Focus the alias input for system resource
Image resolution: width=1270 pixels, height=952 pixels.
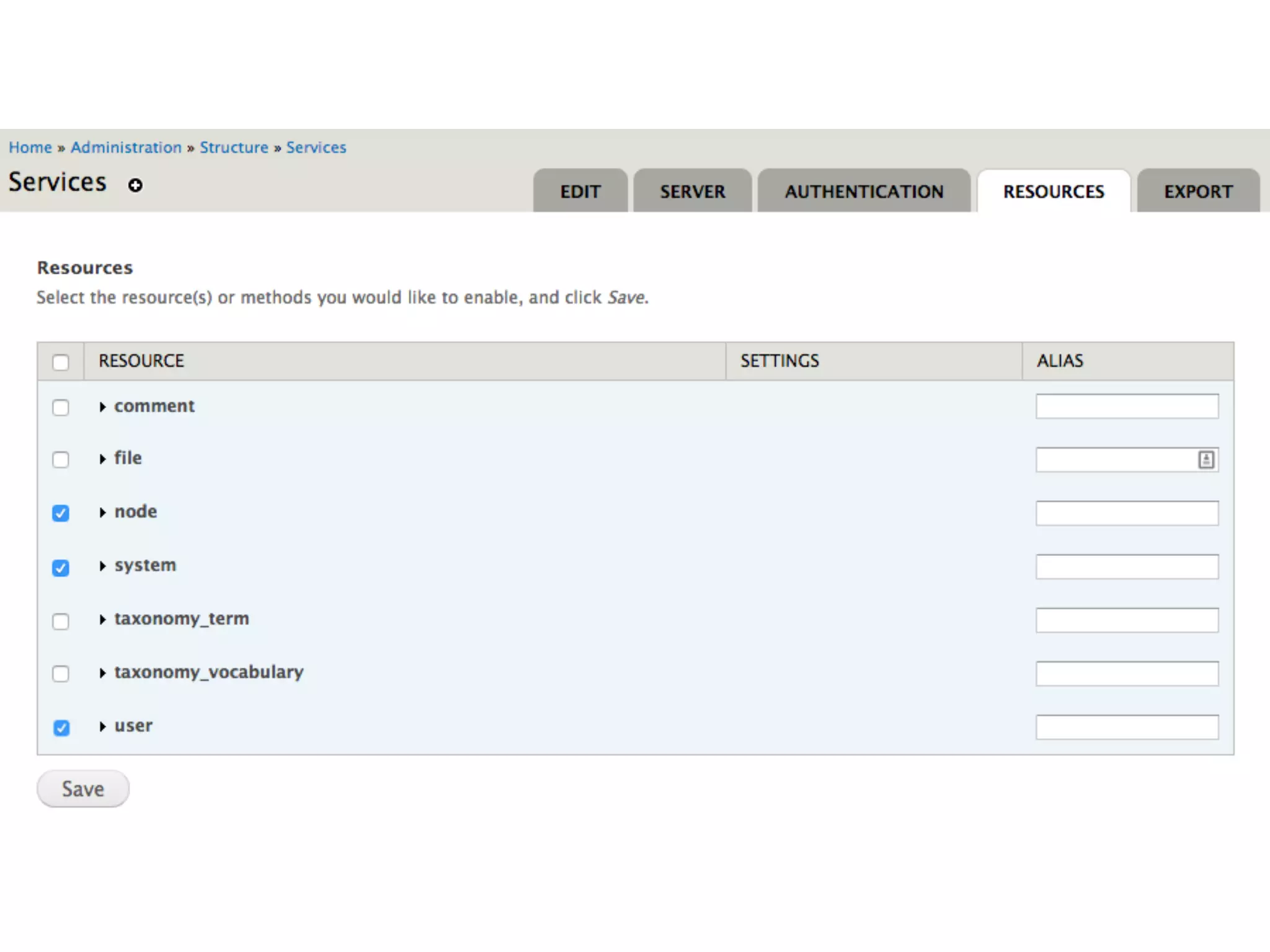tap(1126, 566)
